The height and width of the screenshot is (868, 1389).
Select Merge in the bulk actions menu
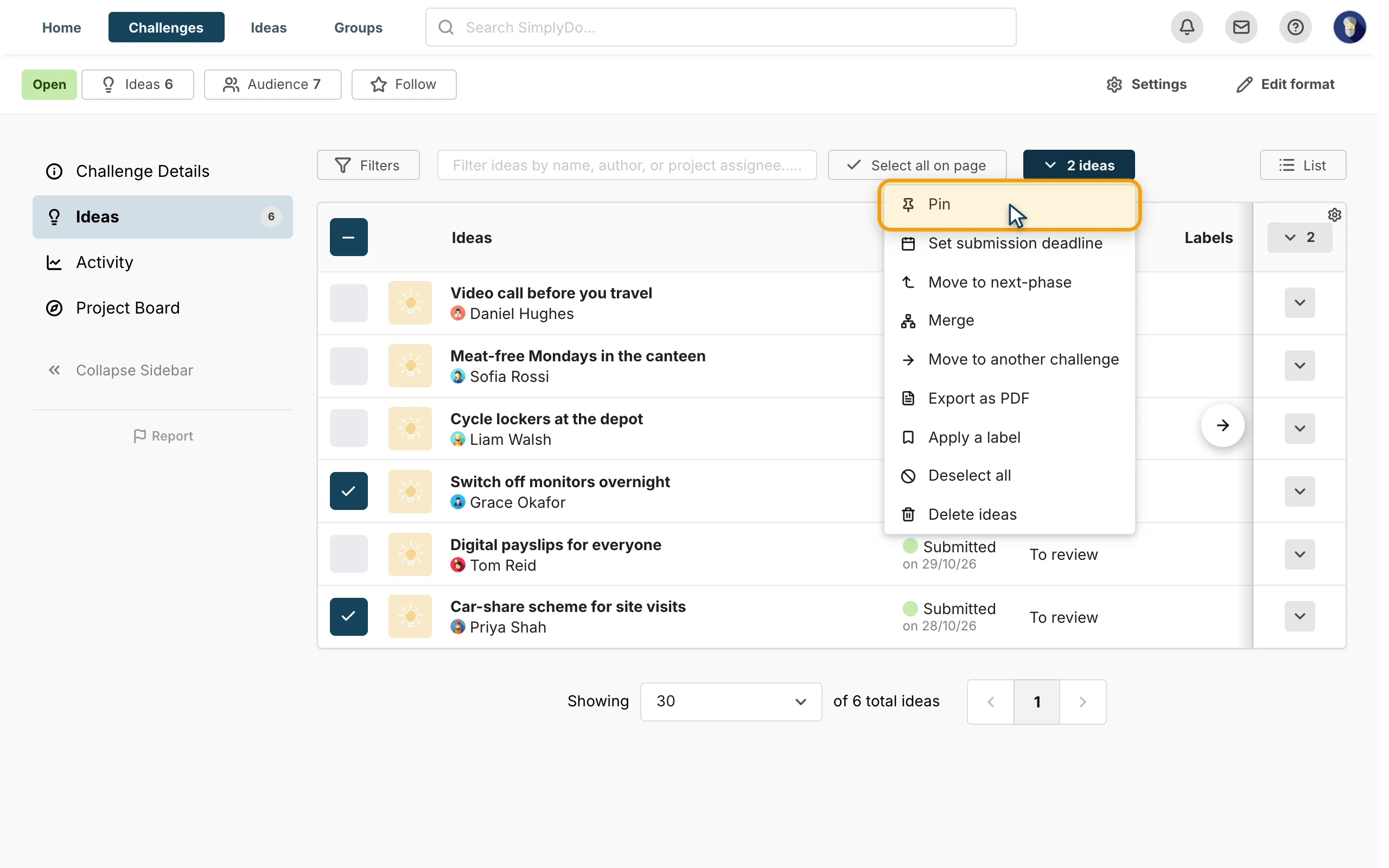point(1009,320)
